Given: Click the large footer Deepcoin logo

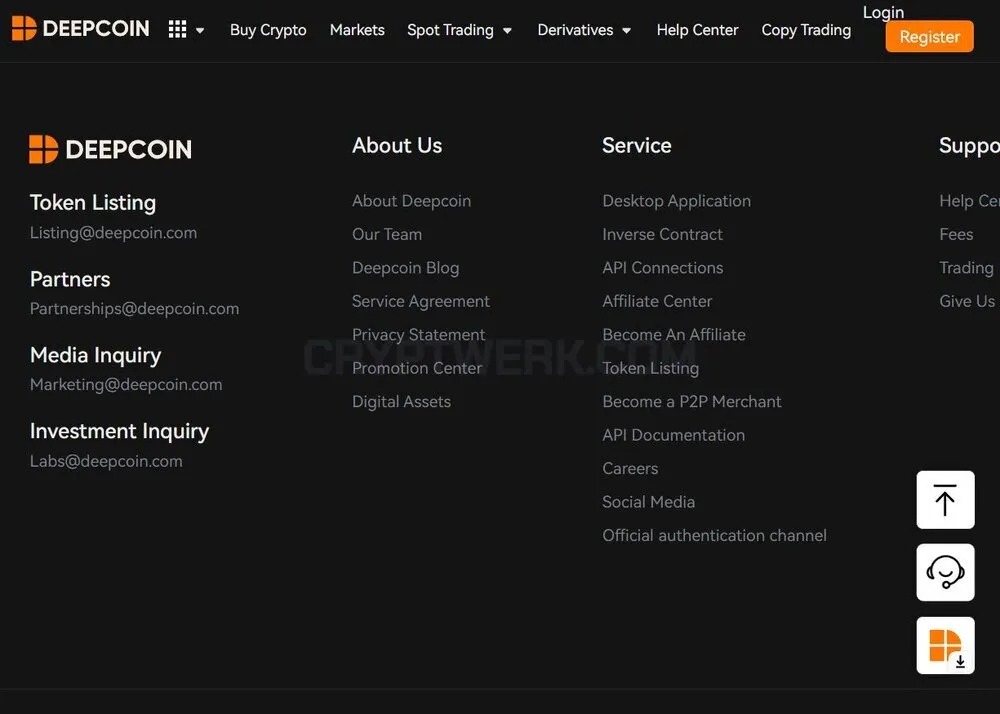Looking at the screenshot, I should 110,149.
